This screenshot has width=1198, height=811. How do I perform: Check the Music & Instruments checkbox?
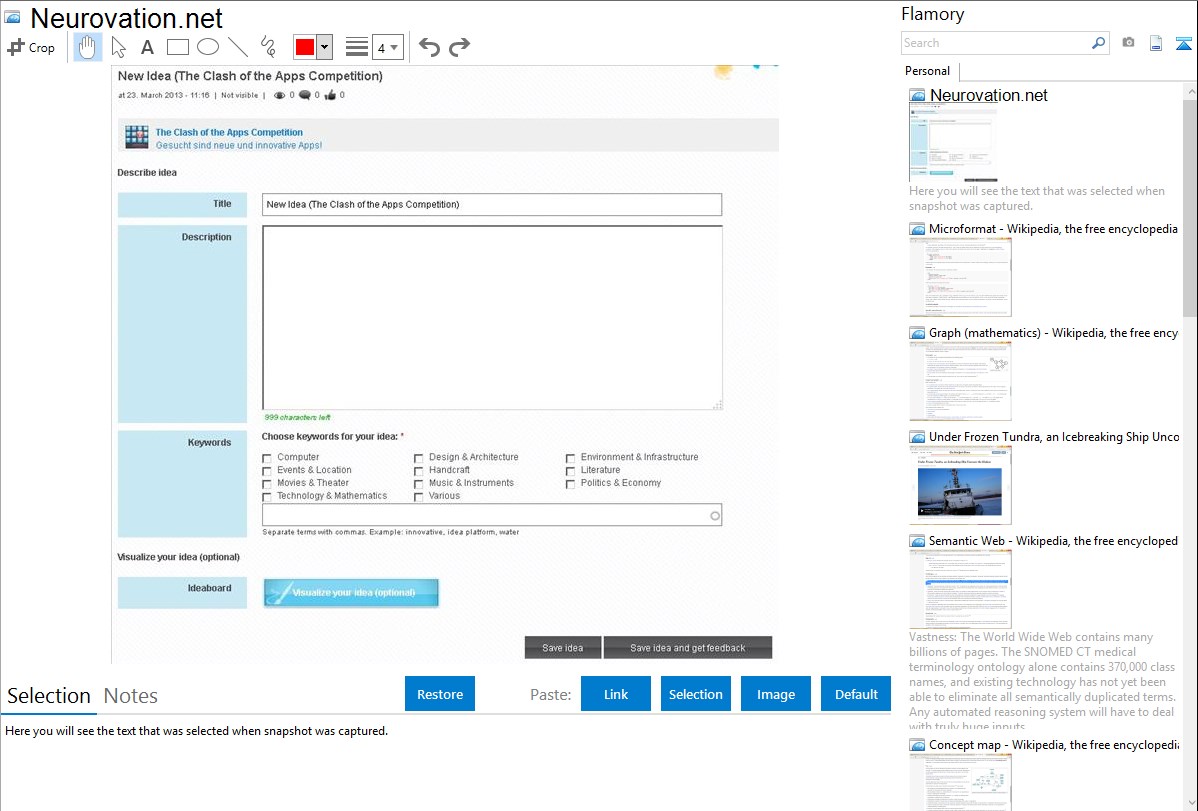pos(419,484)
